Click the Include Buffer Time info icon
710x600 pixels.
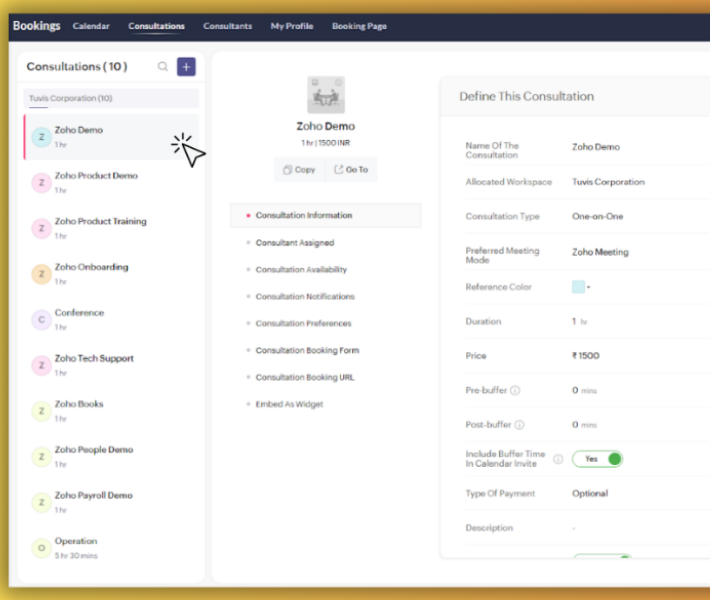(558, 459)
